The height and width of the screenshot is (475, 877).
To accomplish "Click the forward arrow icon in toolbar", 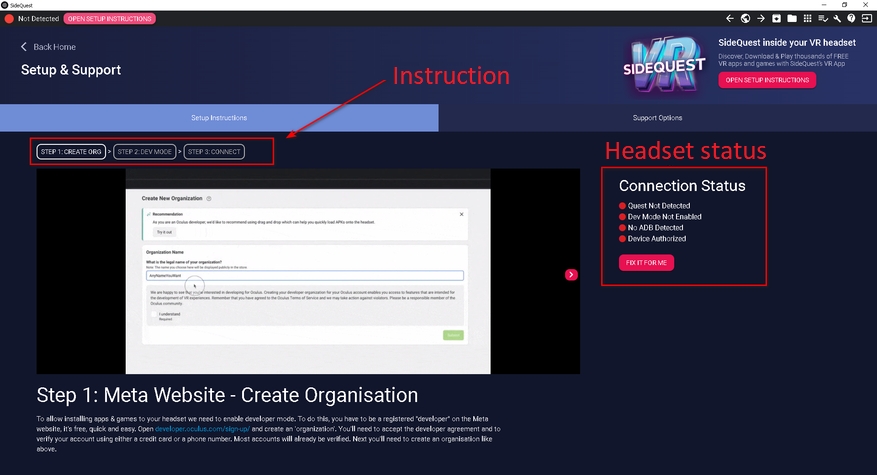I will (x=761, y=19).
